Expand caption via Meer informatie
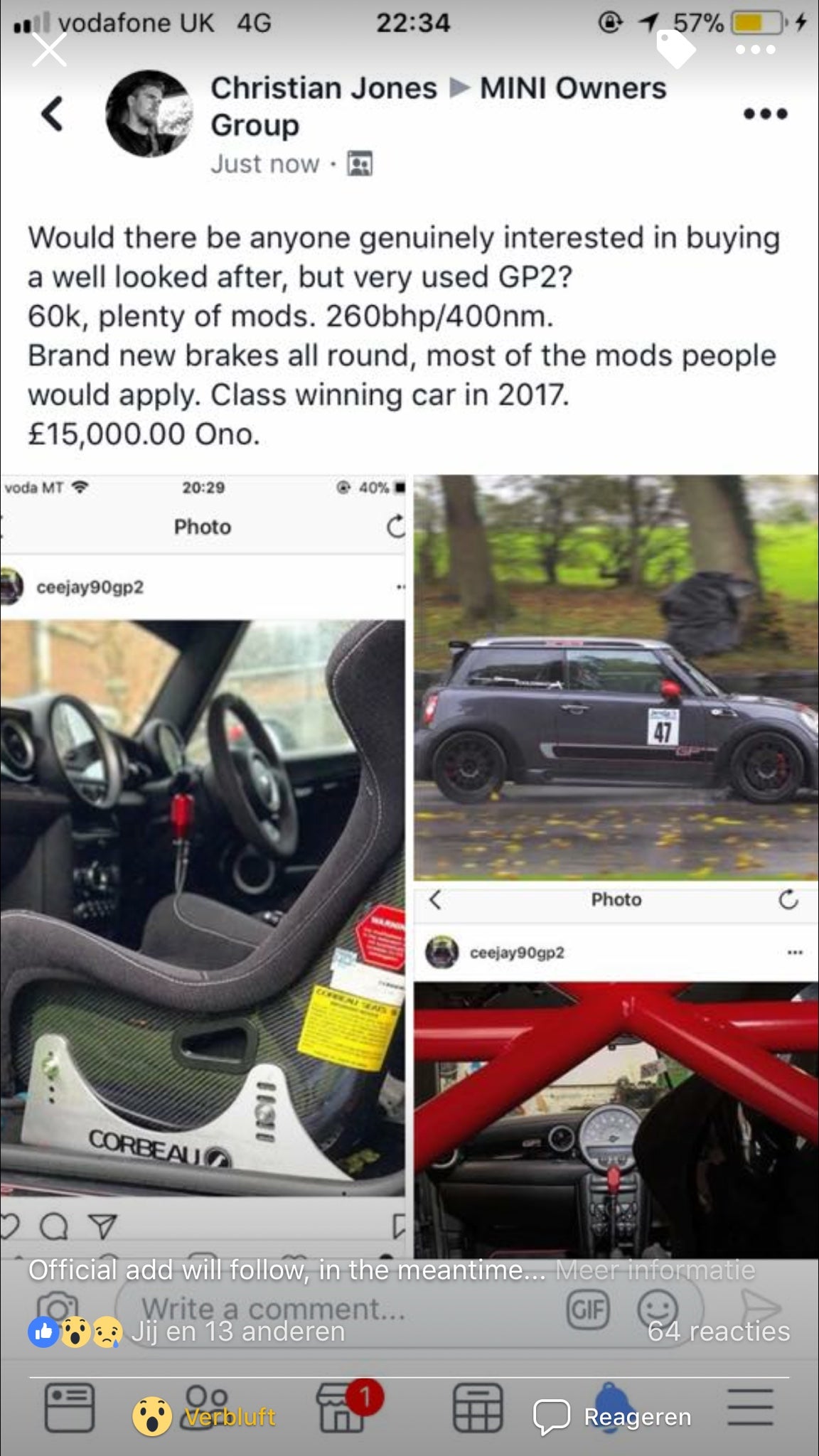The width and height of the screenshot is (819, 1456). pyautogui.click(x=655, y=1270)
